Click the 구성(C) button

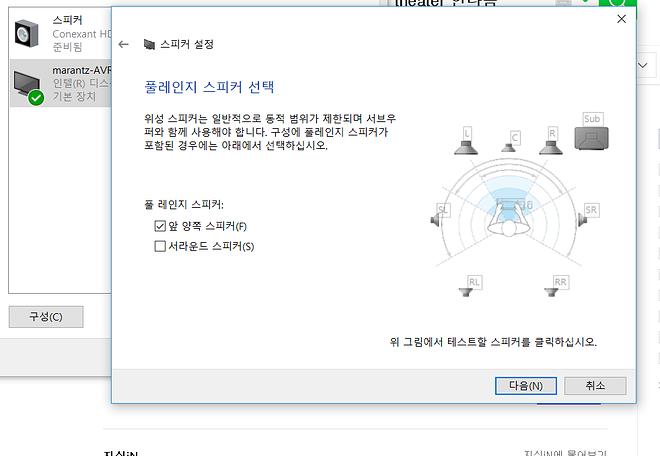click(x=46, y=317)
